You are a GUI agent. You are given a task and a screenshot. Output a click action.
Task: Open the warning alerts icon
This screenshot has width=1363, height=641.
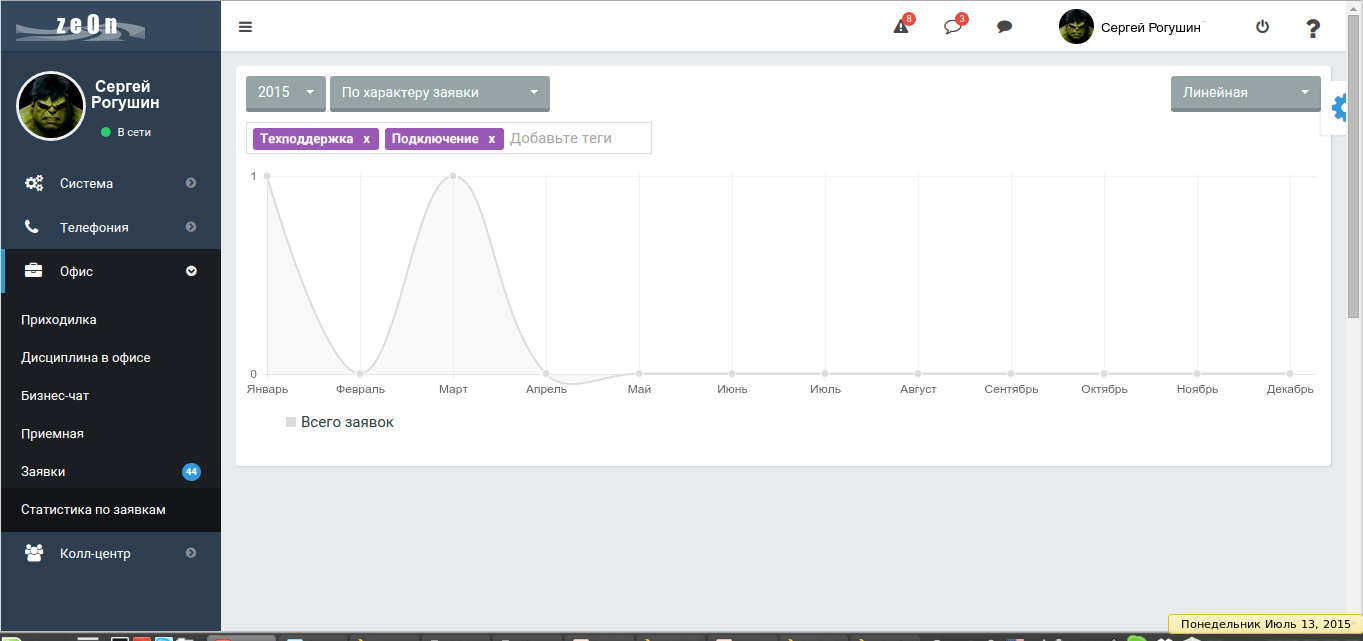(x=902, y=26)
